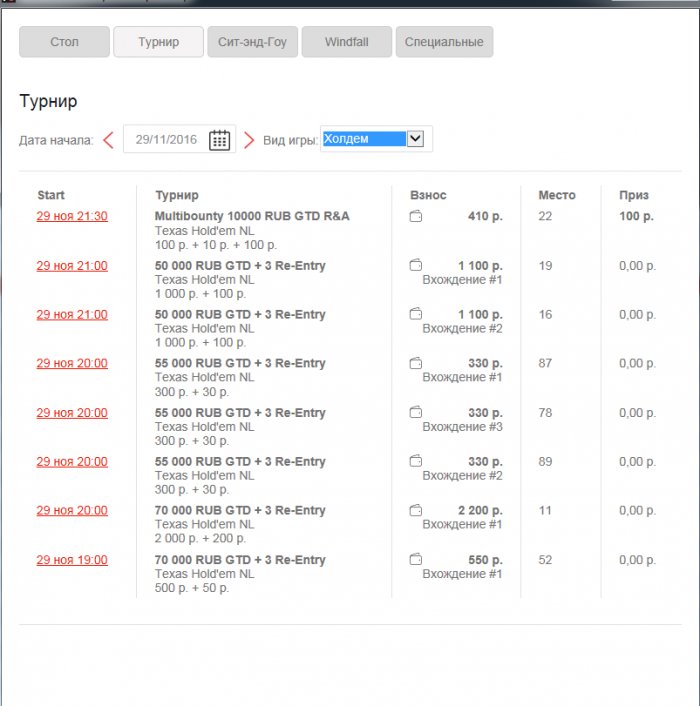Click the Турнир page heading
700x706 pixels.
click(48, 101)
